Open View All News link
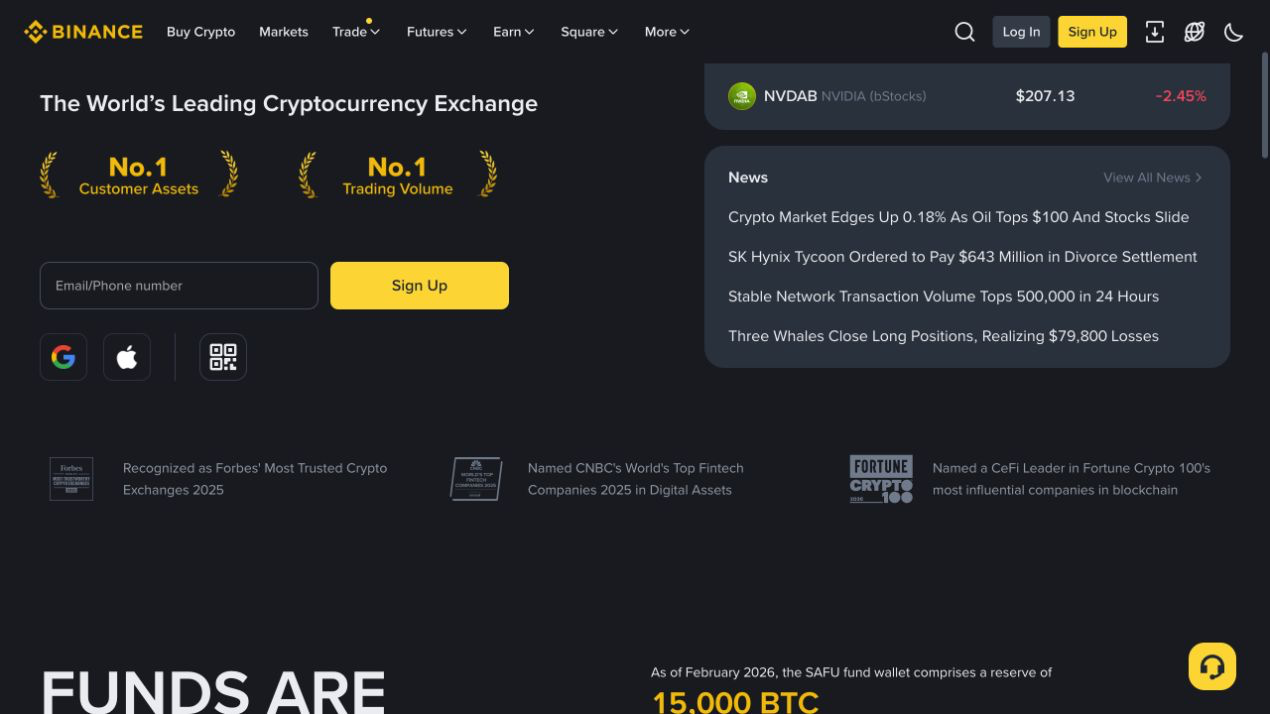Image resolution: width=1270 pixels, height=714 pixels. (x=1152, y=177)
